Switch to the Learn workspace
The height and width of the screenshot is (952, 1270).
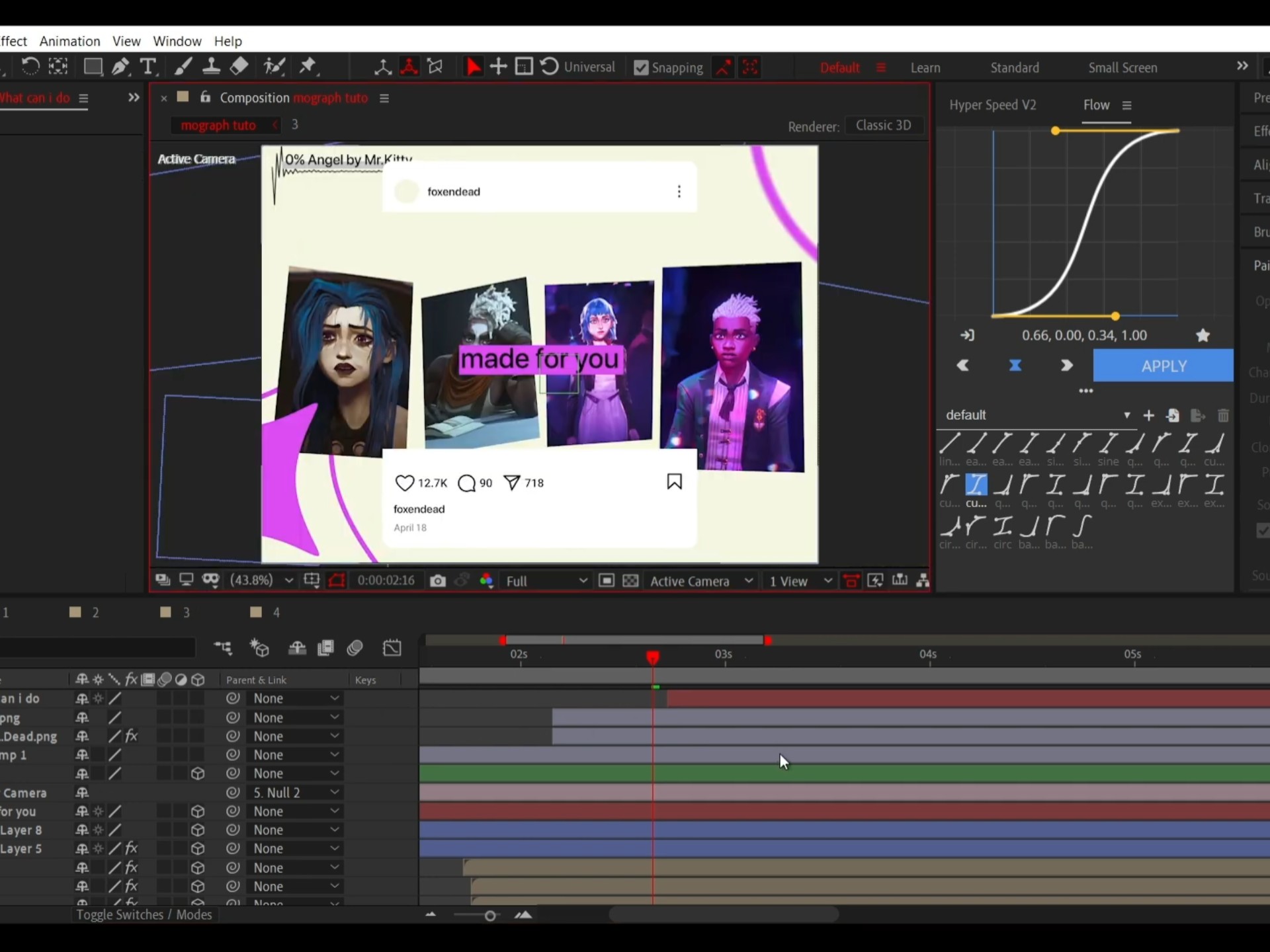pos(925,67)
